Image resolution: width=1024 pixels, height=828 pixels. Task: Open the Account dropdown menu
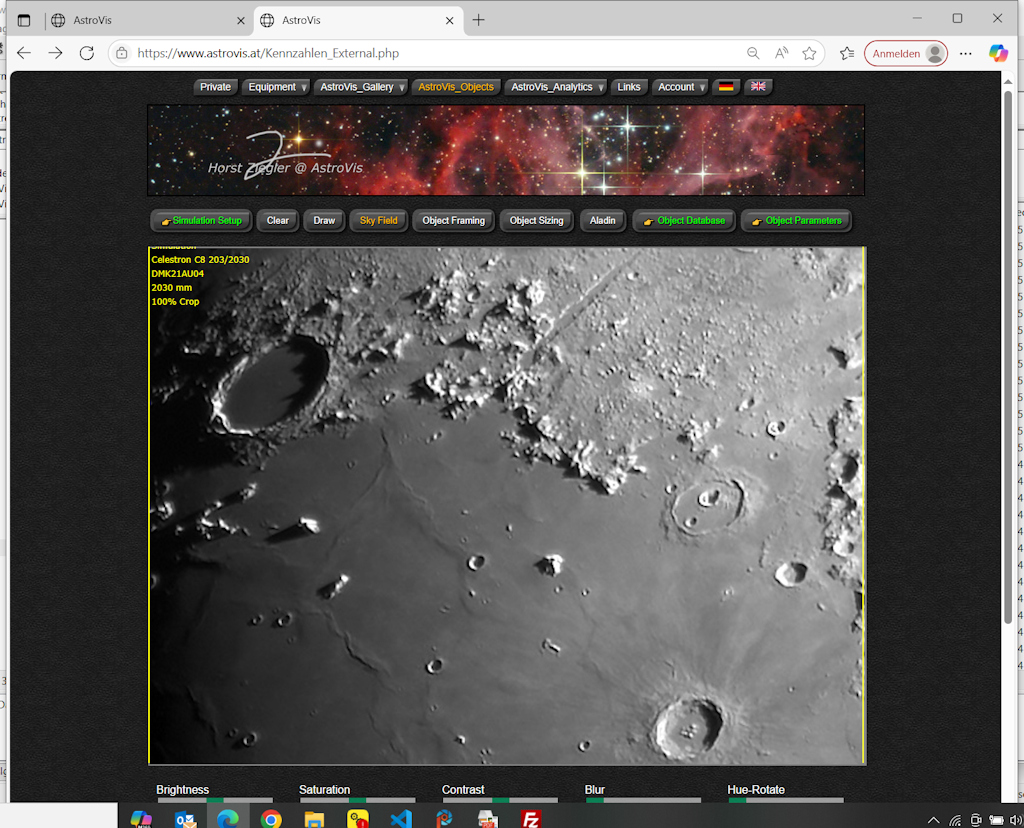pos(680,87)
